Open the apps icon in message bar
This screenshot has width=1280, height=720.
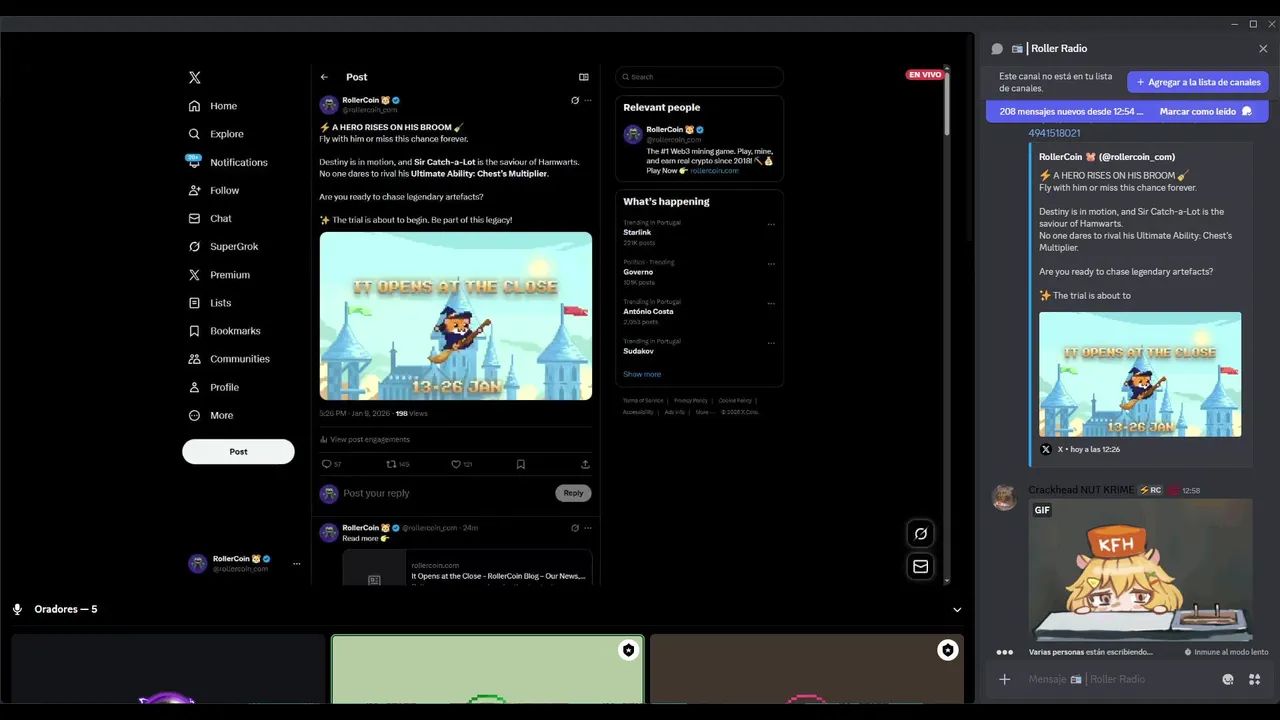[x=1255, y=680]
